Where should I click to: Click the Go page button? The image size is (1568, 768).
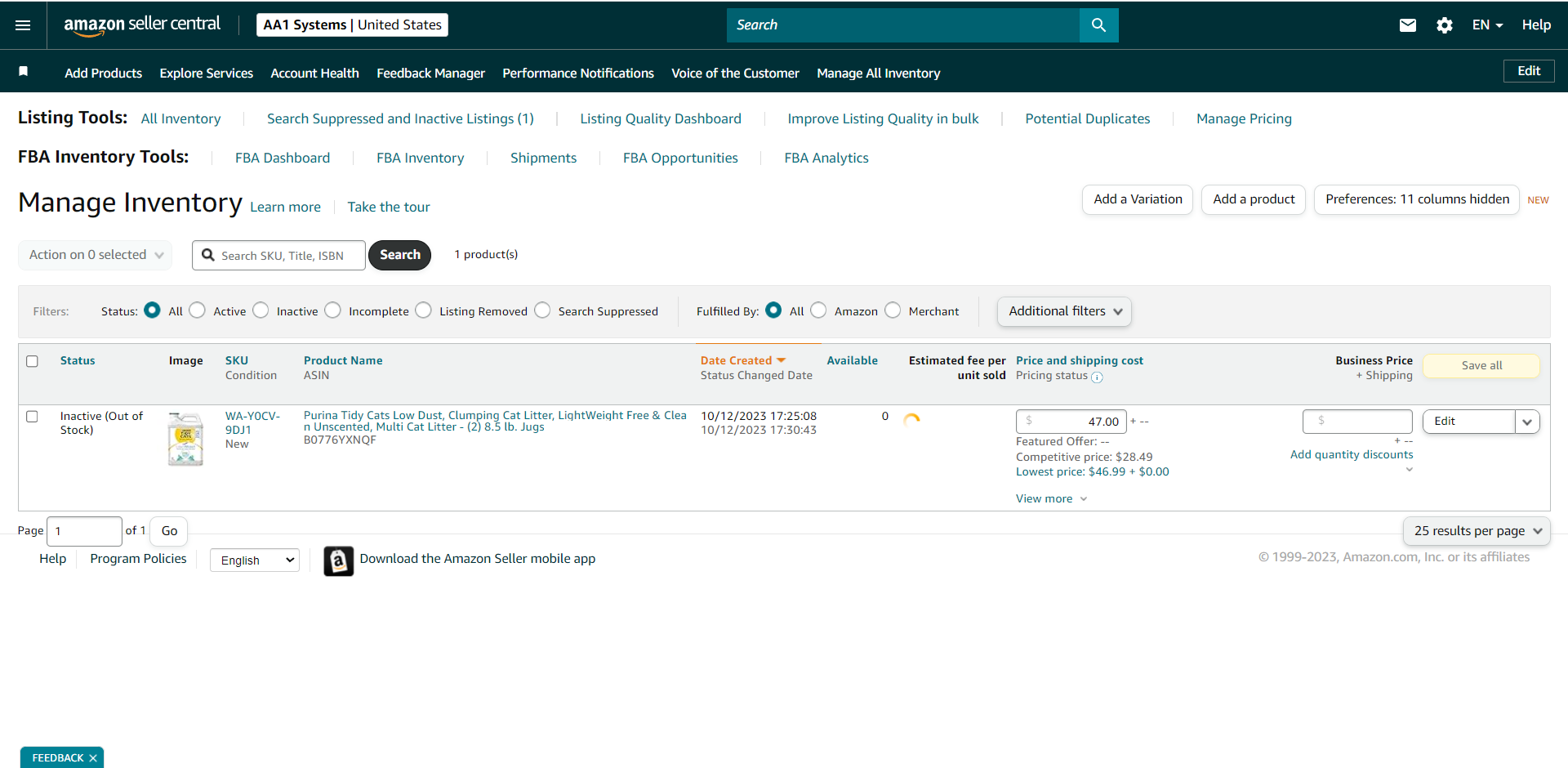(169, 531)
